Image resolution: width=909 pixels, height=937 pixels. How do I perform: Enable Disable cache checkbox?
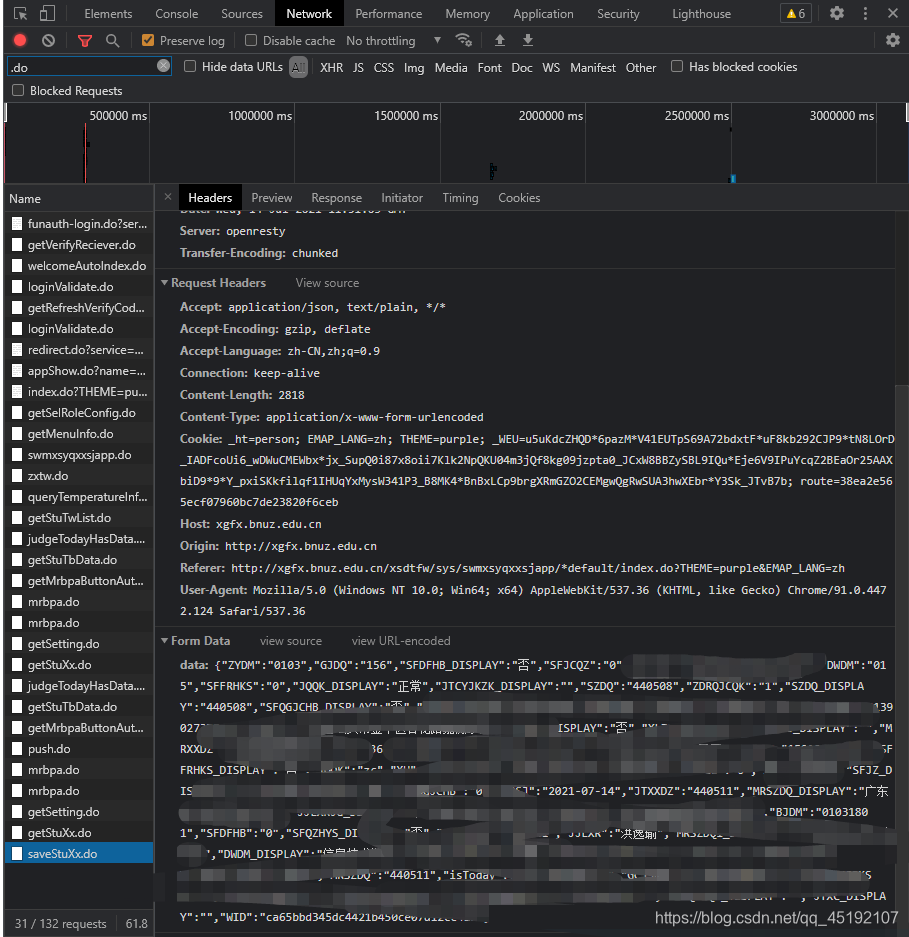coord(251,40)
